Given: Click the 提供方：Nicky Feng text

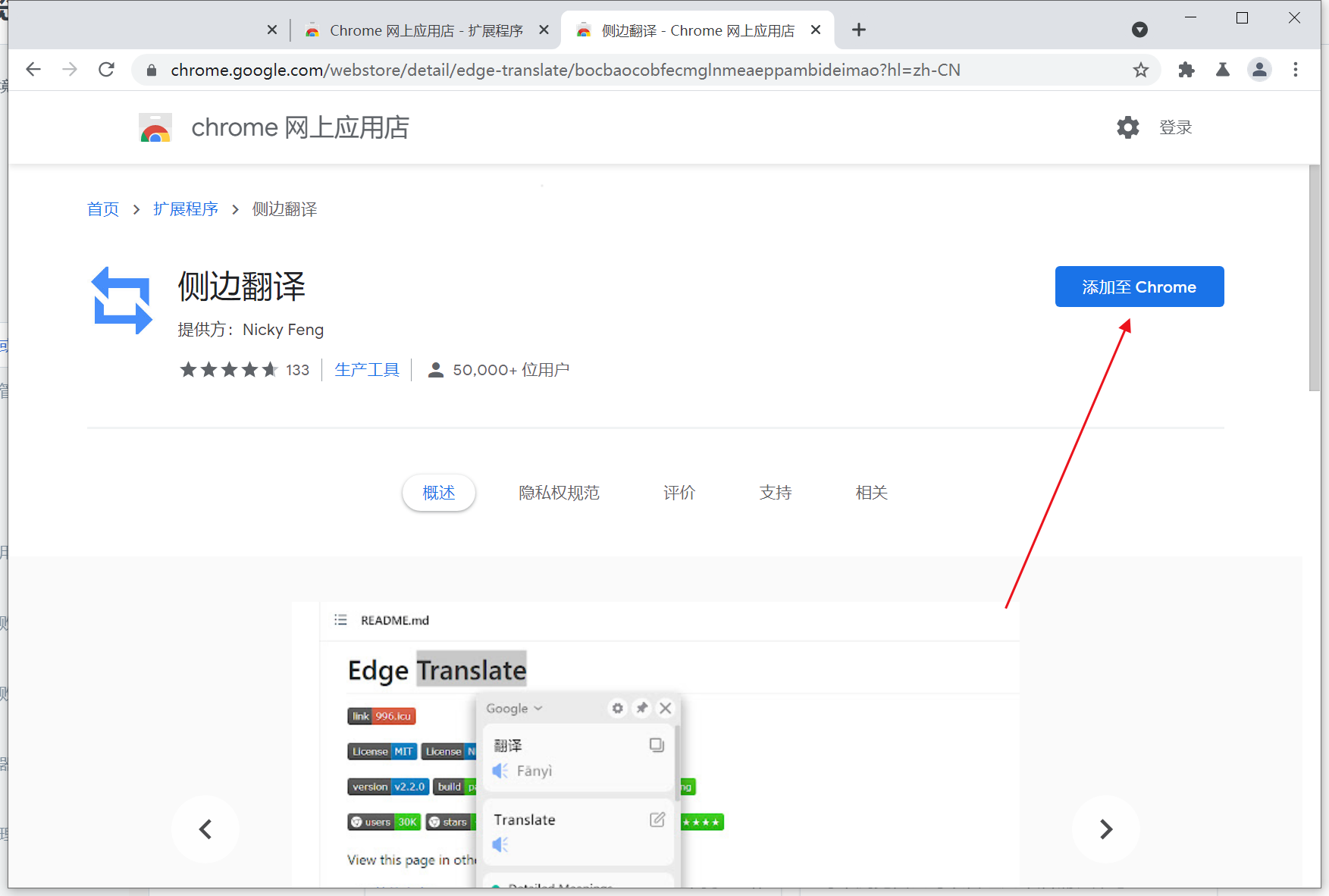Looking at the screenshot, I should pyautogui.click(x=251, y=330).
